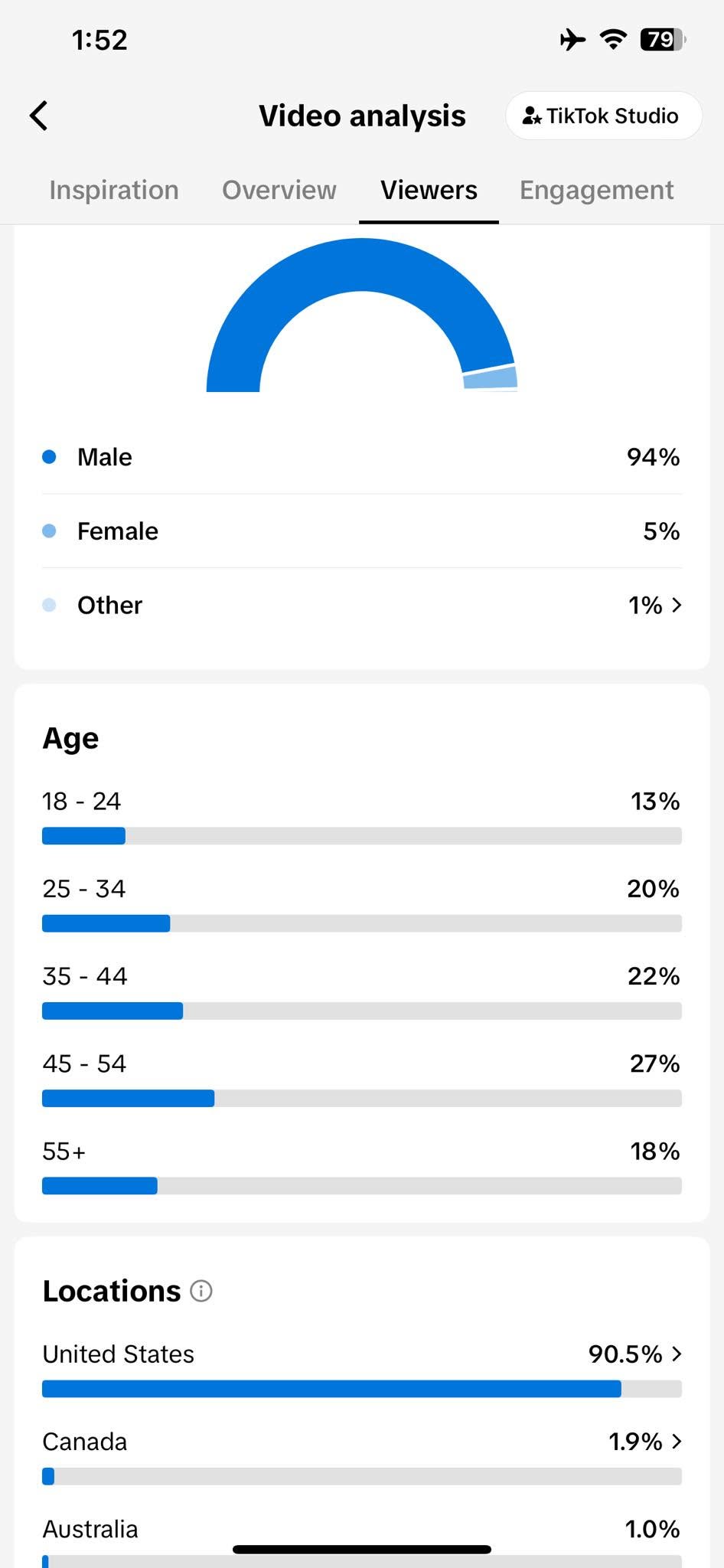
Task: Tap the airplane mode status icon
Action: pos(572,39)
